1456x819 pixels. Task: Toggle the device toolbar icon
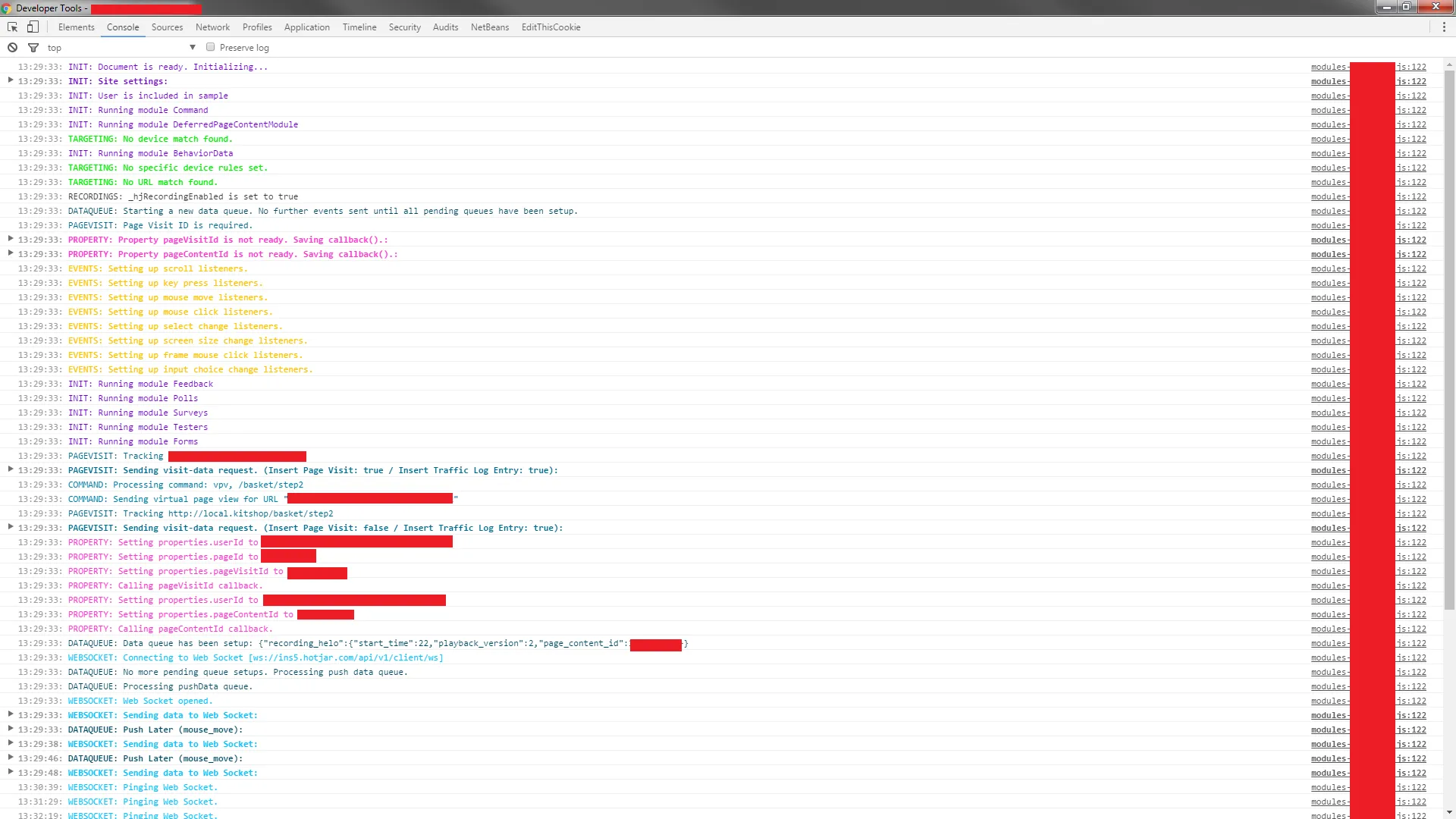[x=33, y=27]
